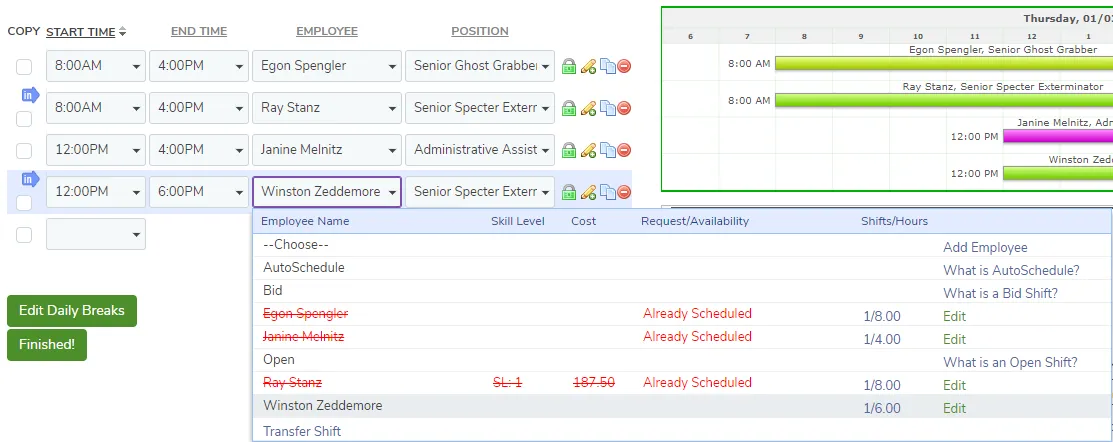
Task: Select Transfer Shift in the employee list
Action: (x=302, y=431)
